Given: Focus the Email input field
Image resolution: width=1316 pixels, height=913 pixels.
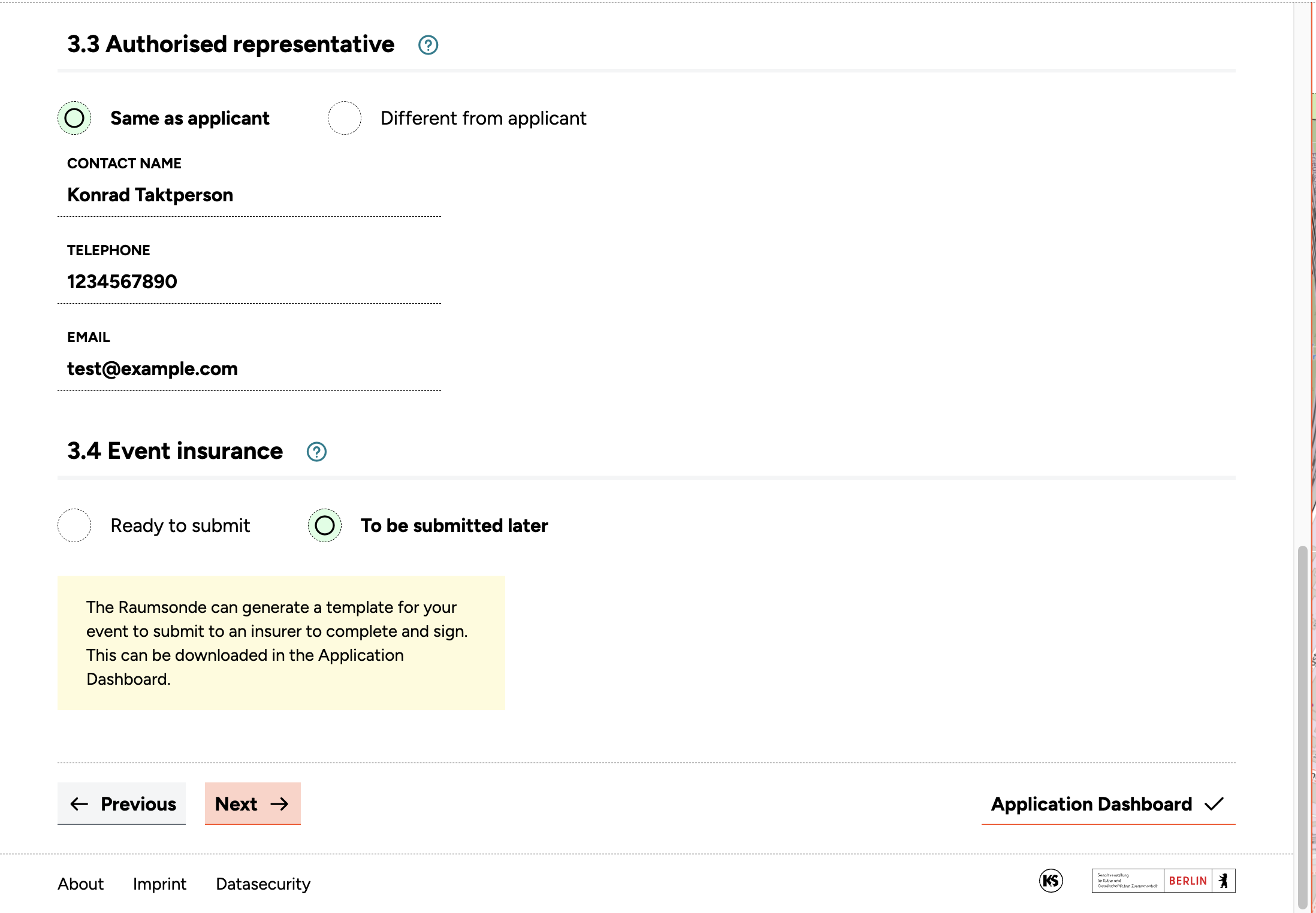Looking at the screenshot, I should 249,369.
